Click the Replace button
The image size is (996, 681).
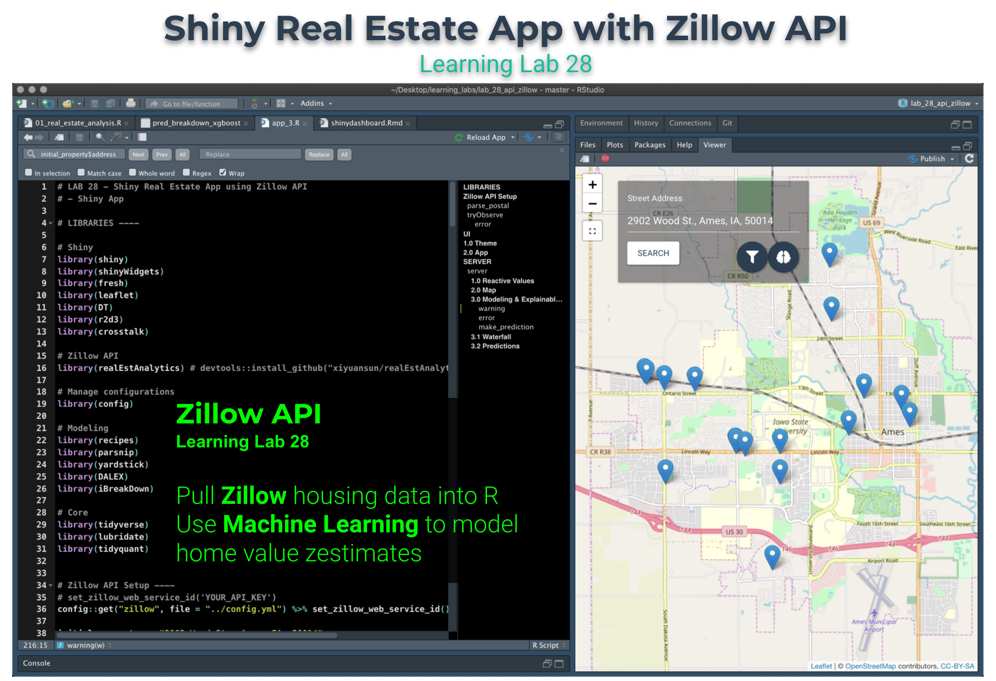[319, 154]
